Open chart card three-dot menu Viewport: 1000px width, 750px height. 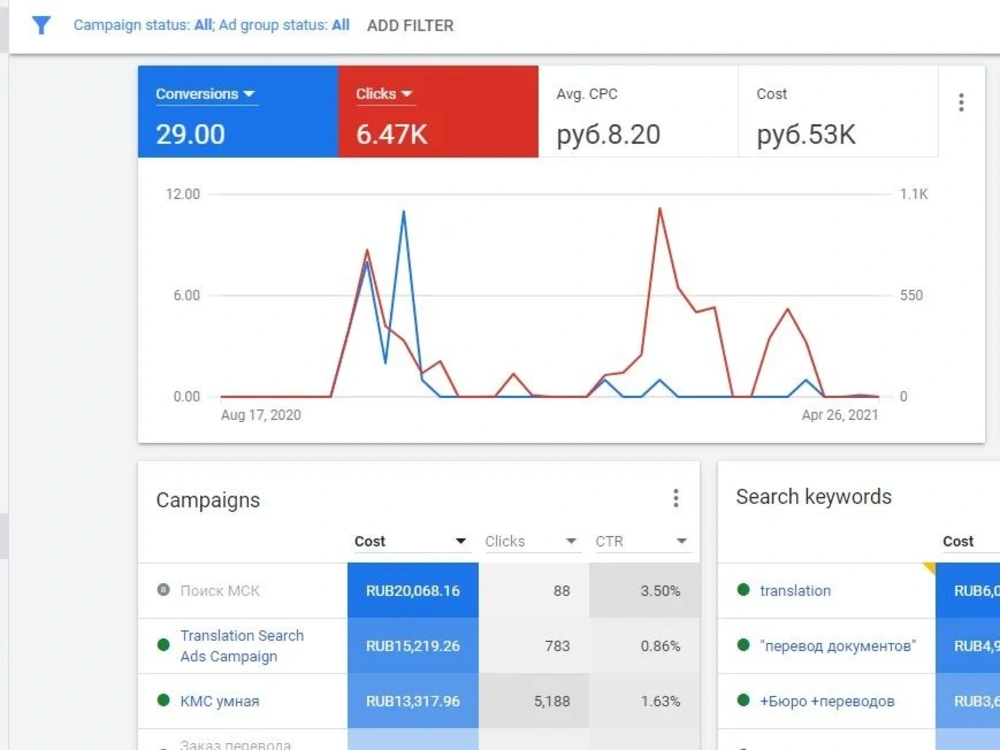point(961,103)
